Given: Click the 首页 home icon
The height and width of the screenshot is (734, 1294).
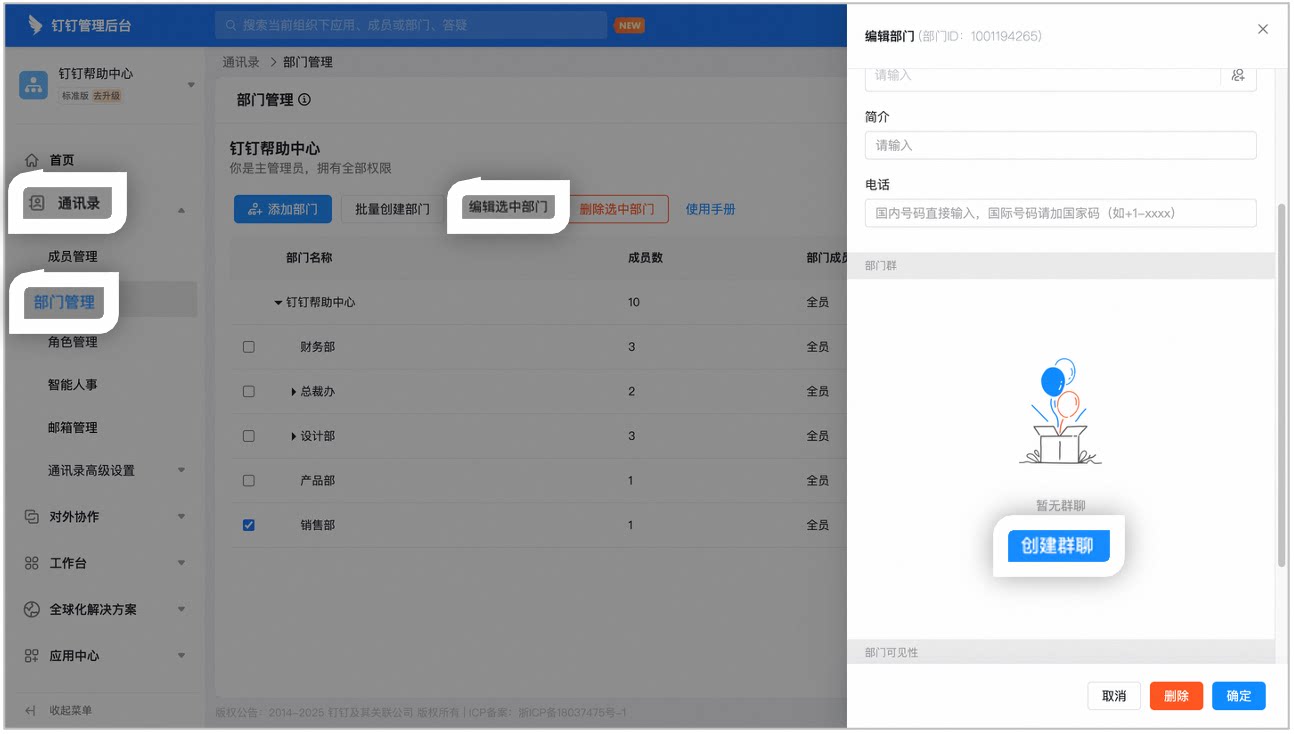Looking at the screenshot, I should click(32, 160).
